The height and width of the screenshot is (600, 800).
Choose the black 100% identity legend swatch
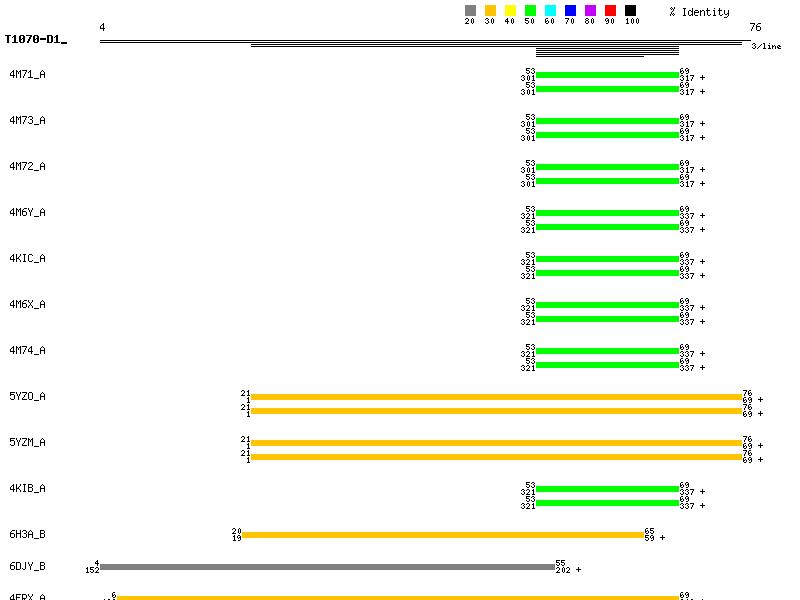(x=630, y=11)
